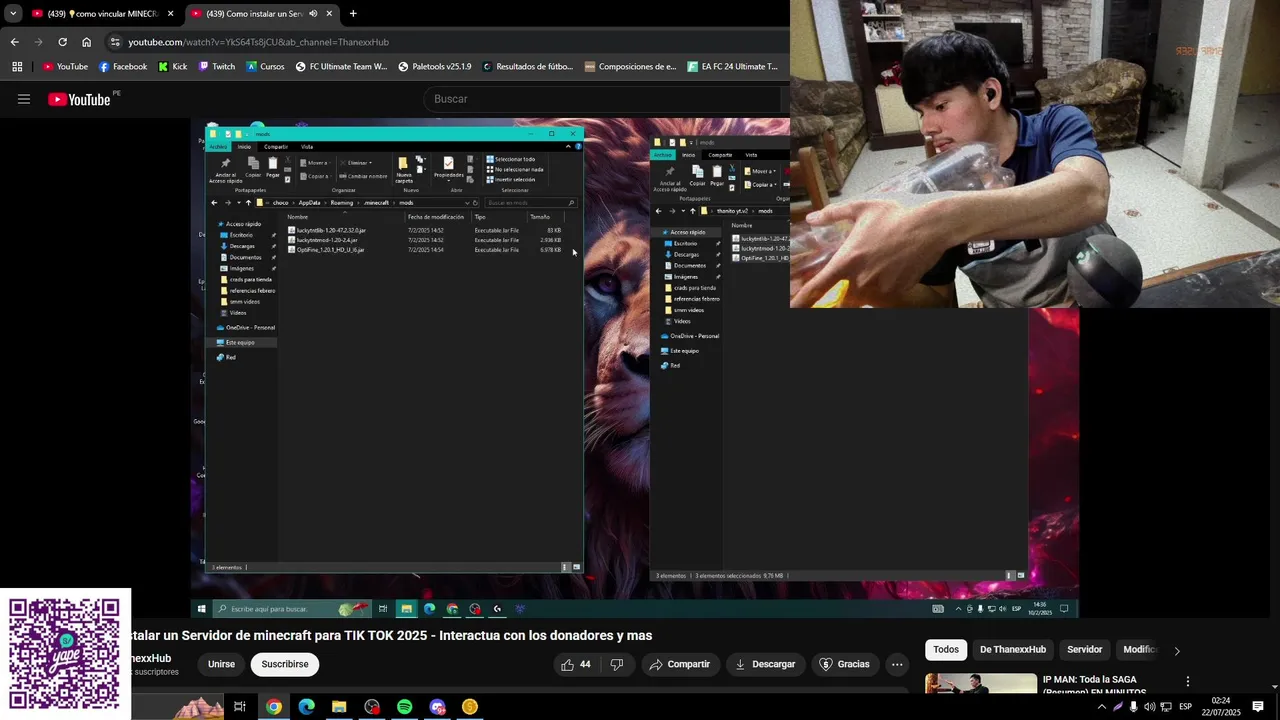Go to YouTube home via the logo
Image resolution: width=1280 pixels, height=720 pixels.
79,99
